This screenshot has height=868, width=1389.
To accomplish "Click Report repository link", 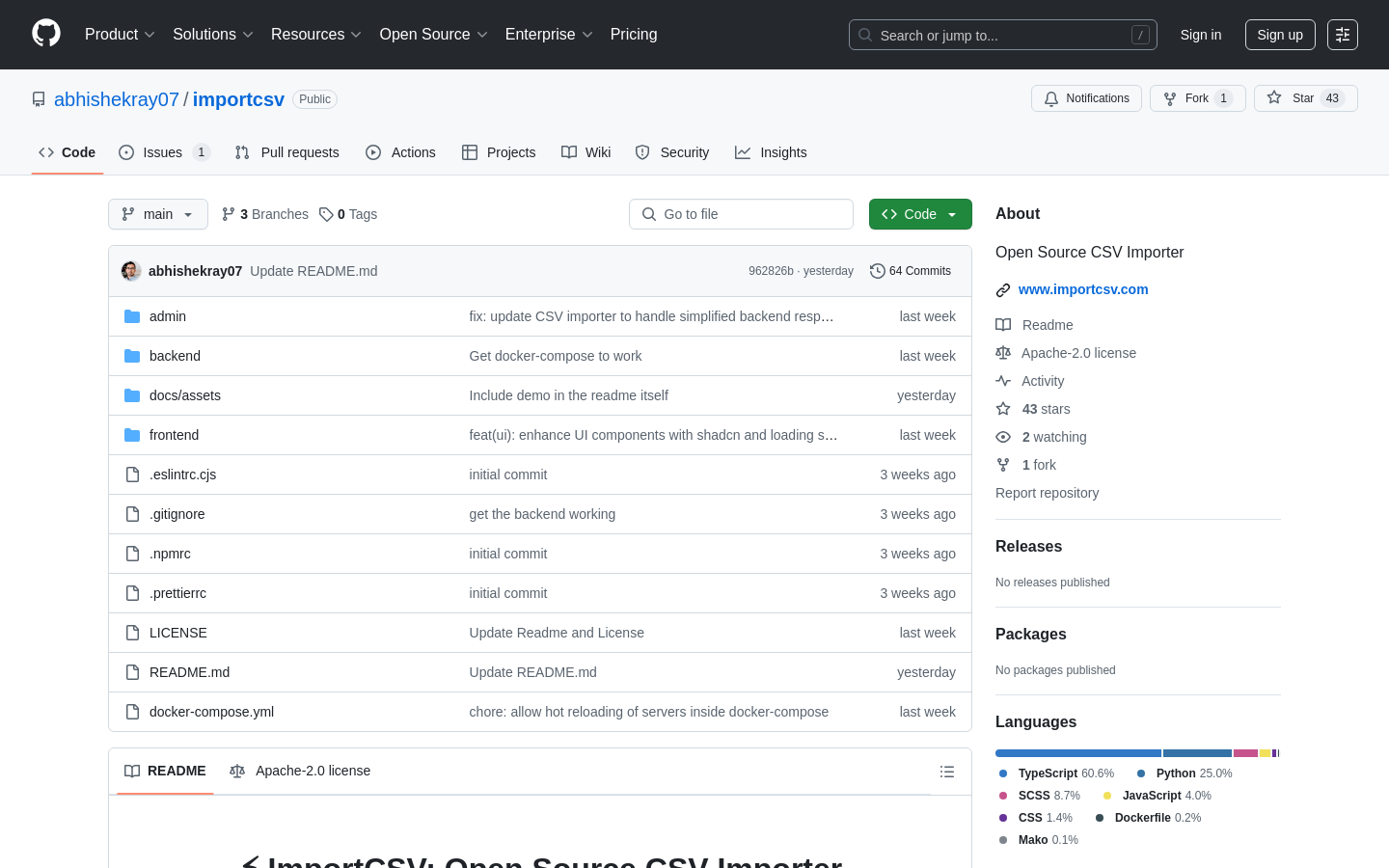I will pos(1047,493).
